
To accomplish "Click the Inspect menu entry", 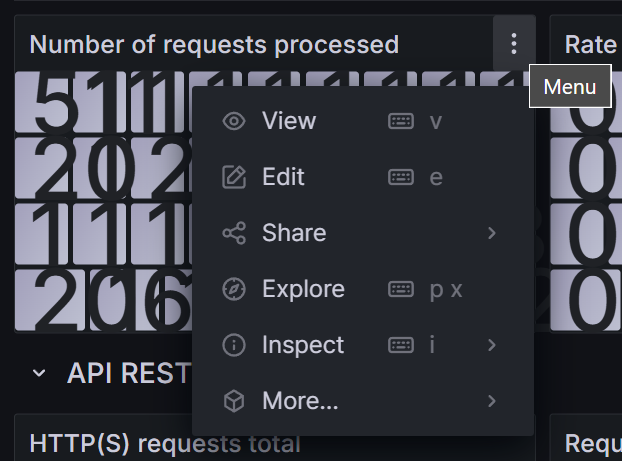I will tap(363, 345).
